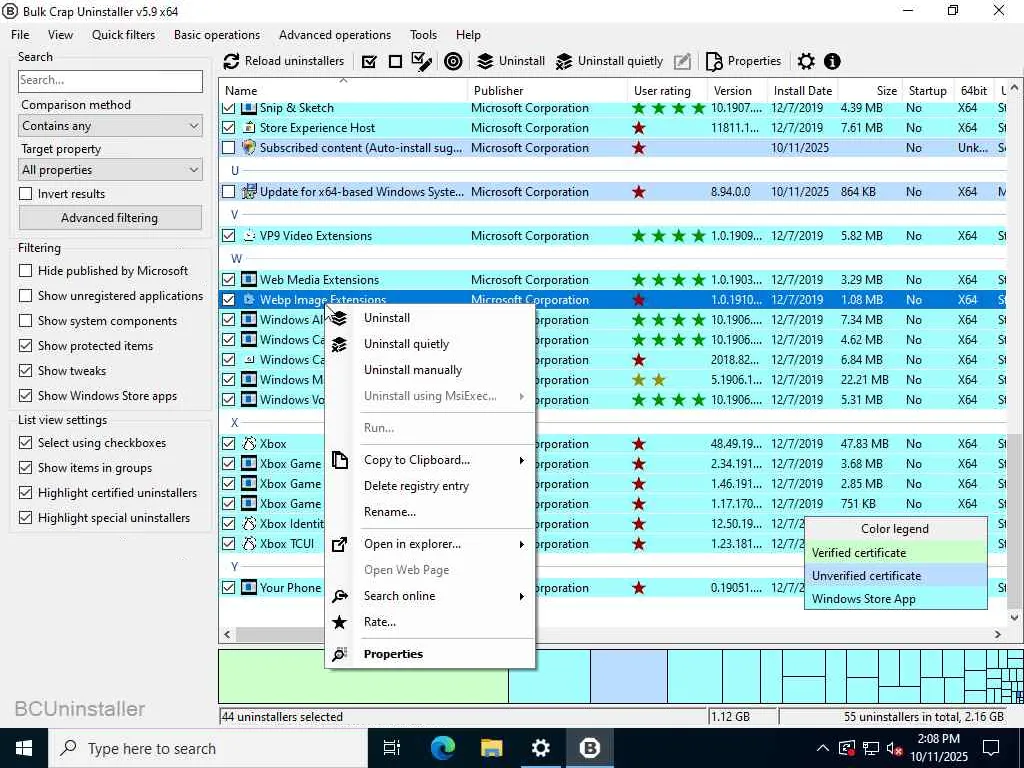Choose Uninstall manually from context menu
Image resolution: width=1024 pixels, height=768 pixels.
click(x=413, y=370)
